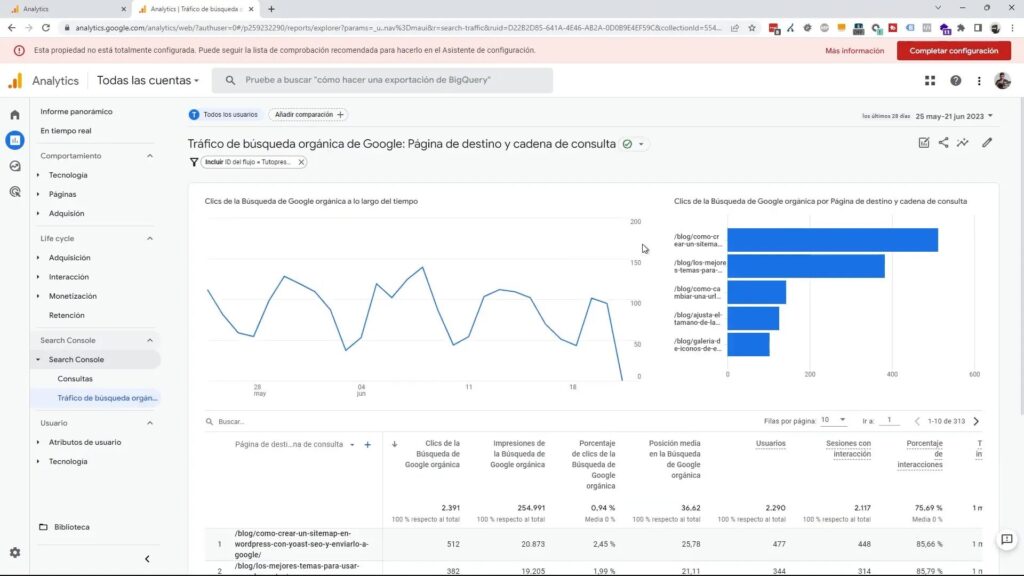Viewport: 1024px width, 576px height.
Task: Open Interacción in the sidebar
Action: click(69, 277)
